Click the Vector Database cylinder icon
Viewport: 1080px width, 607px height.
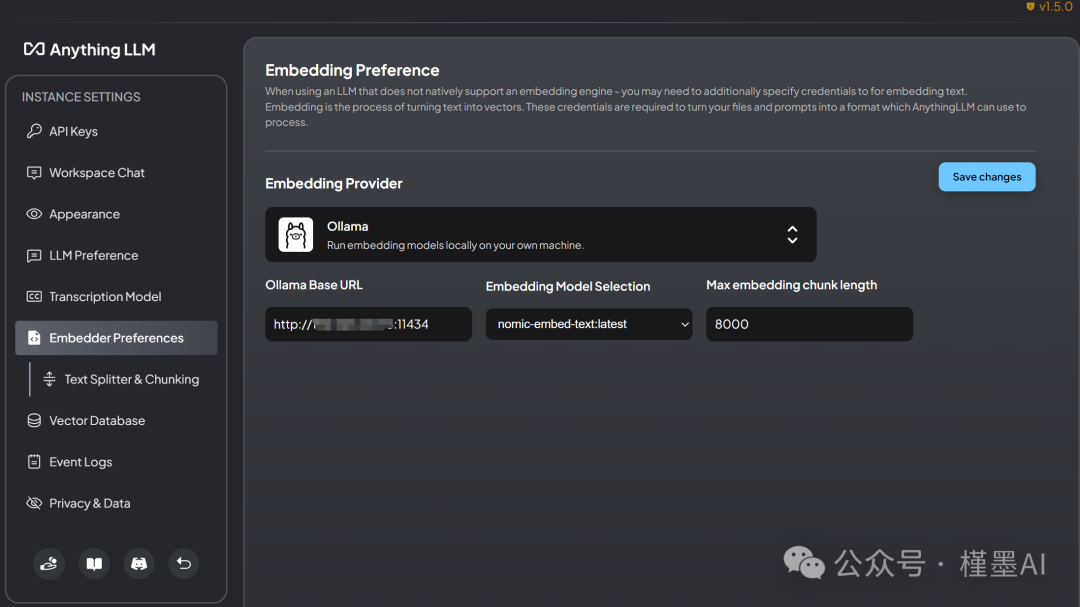pos(34,420)
